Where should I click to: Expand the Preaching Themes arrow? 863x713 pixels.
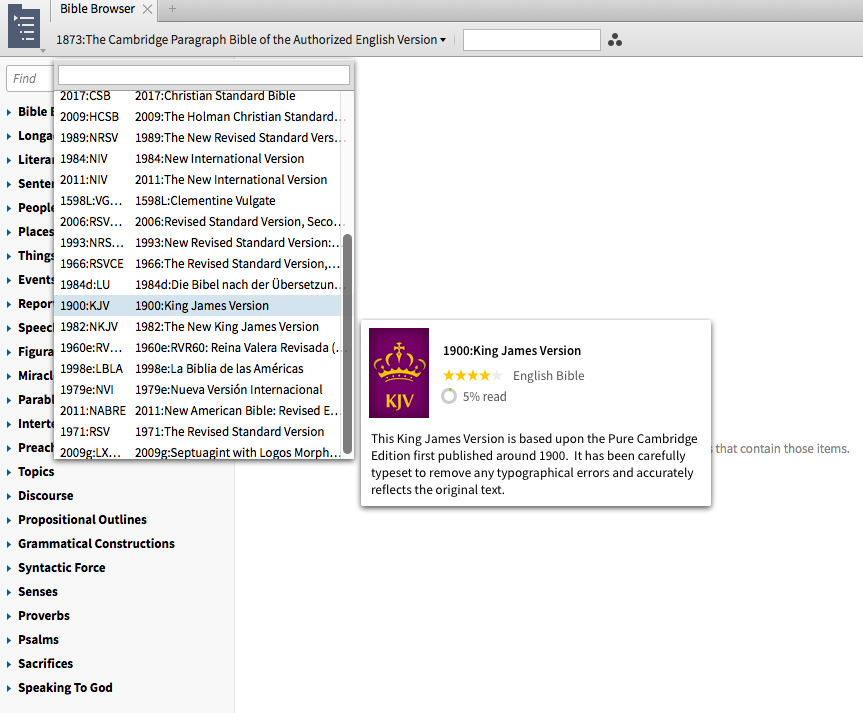[x=9, y=448]
